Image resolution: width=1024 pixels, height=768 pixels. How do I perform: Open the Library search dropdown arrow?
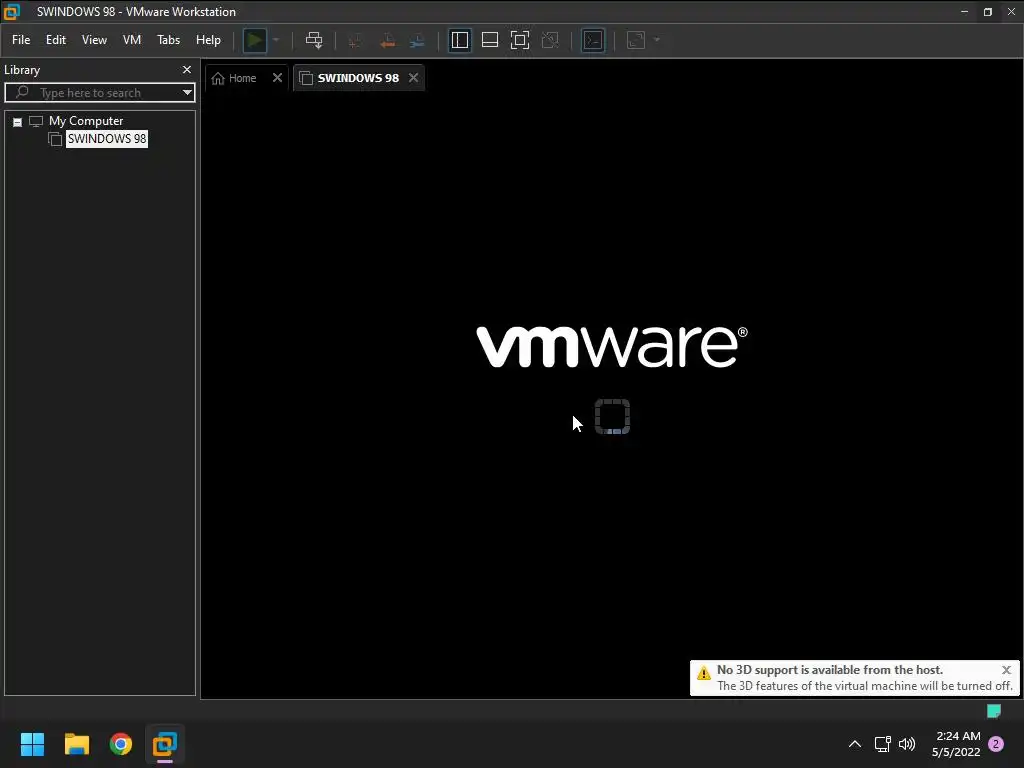click(x=187, y=93)
